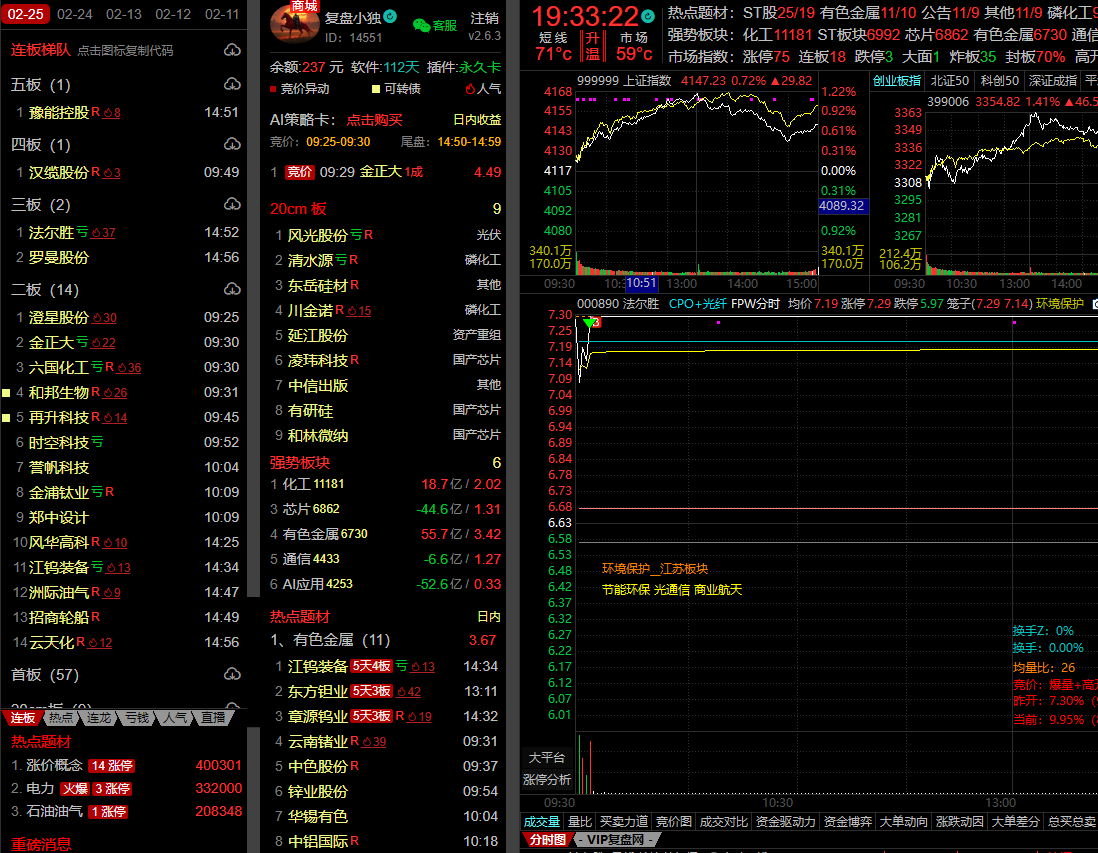Click the refresh icon next to username 复盘小独

pos(390,17)
